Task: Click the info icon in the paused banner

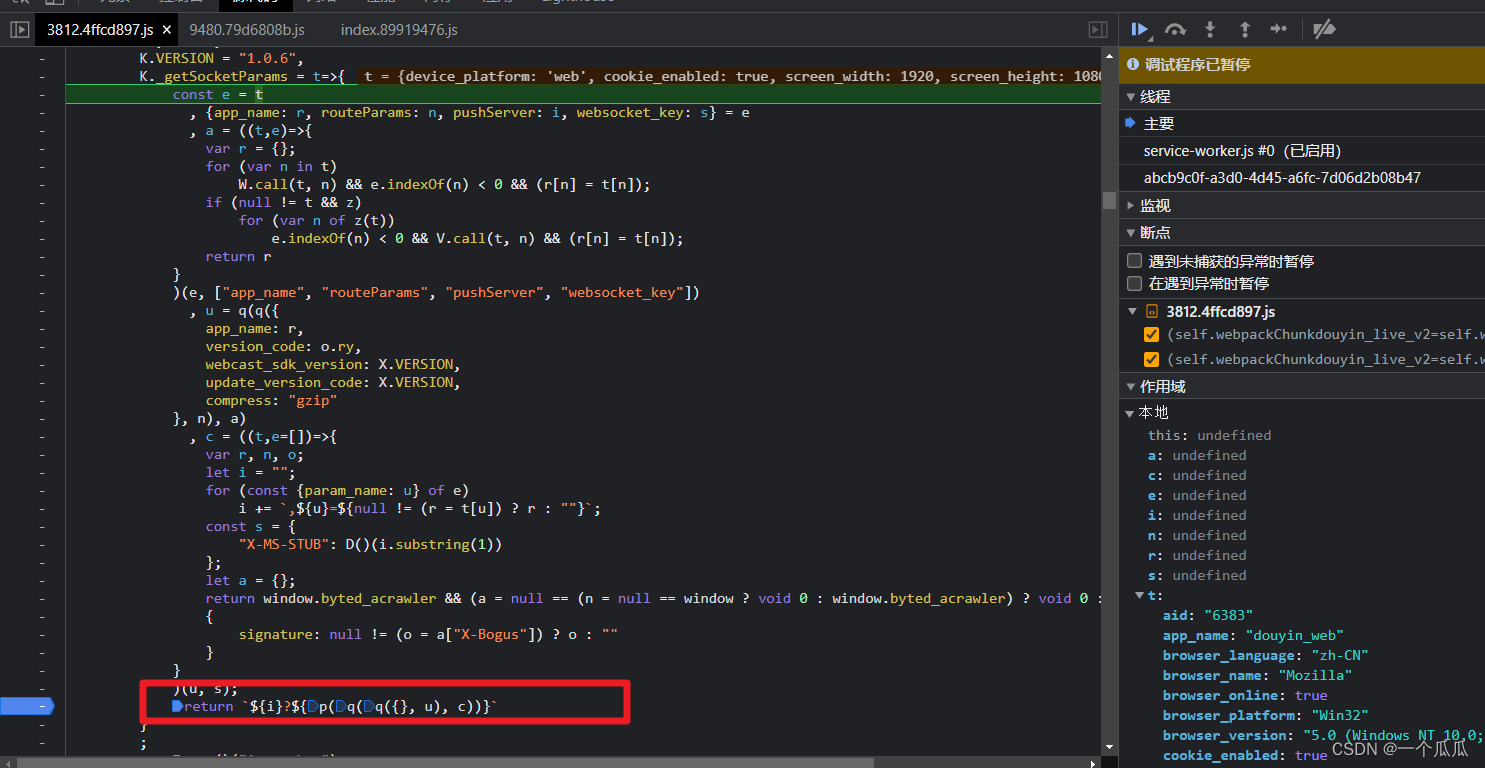Action: click(x=1133, y=64)
